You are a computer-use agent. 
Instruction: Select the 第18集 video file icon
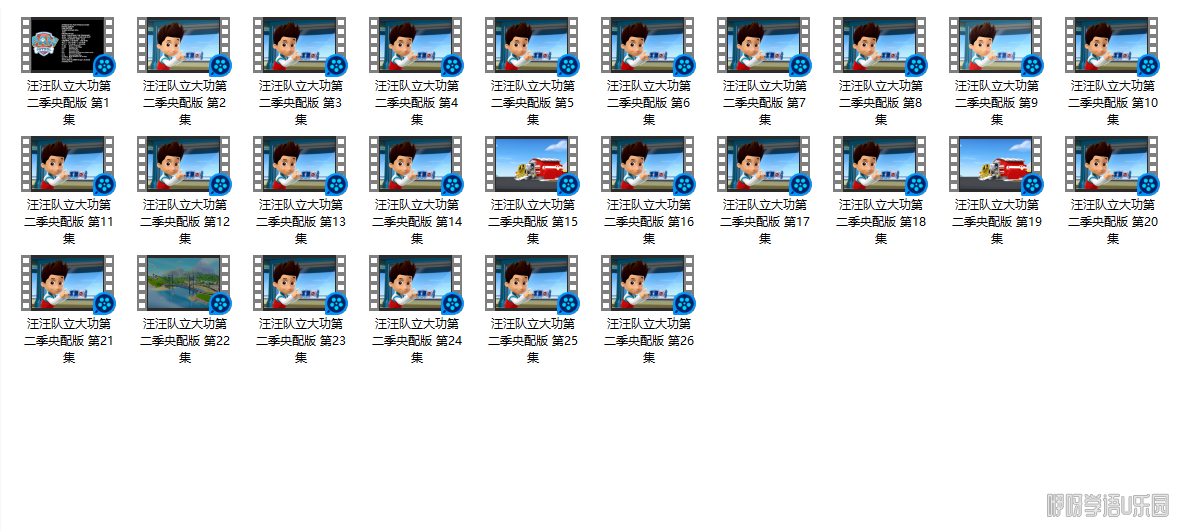coord(880,165)
